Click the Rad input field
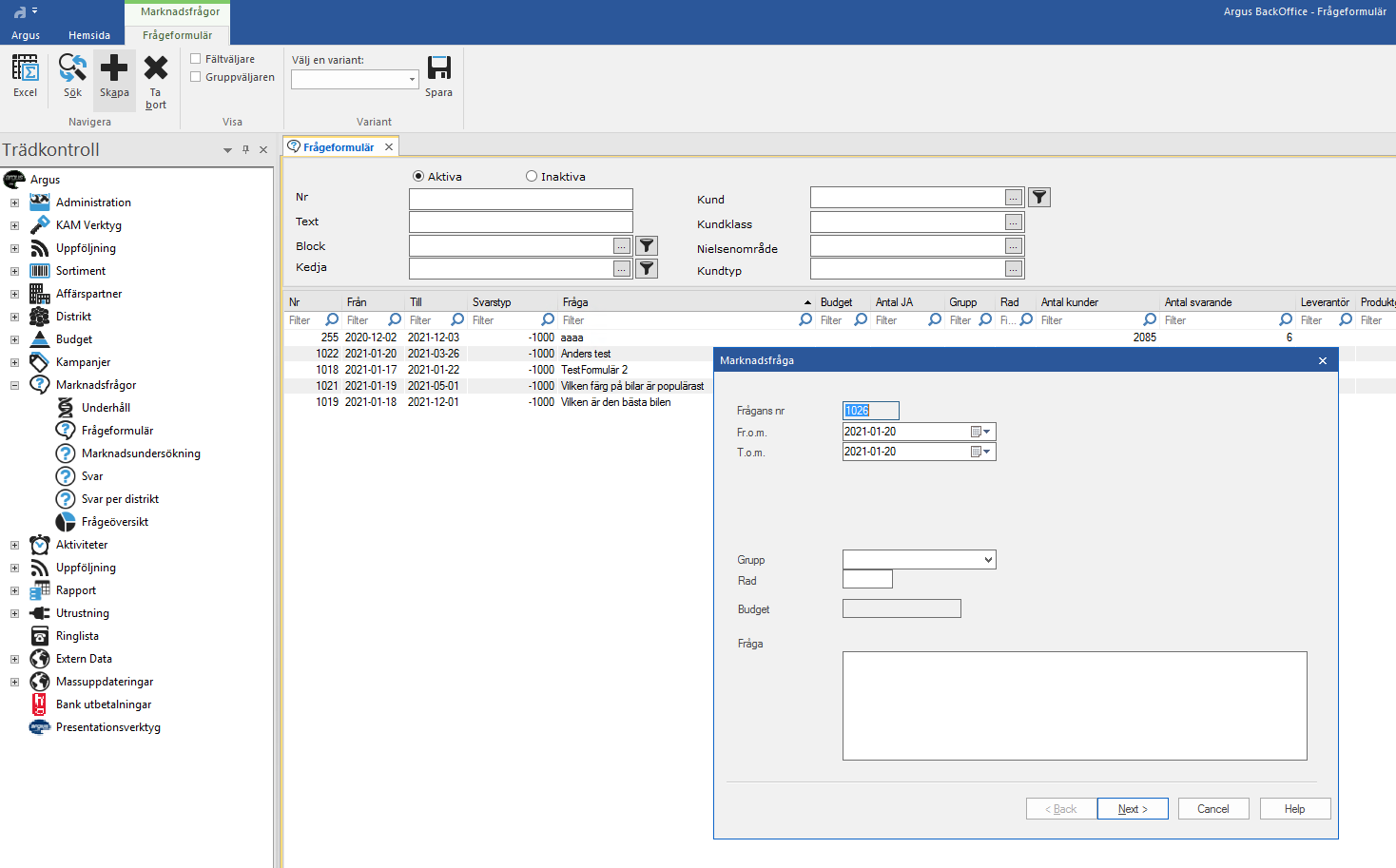Viewport: 1396px width, 868px height. (867, 579)
